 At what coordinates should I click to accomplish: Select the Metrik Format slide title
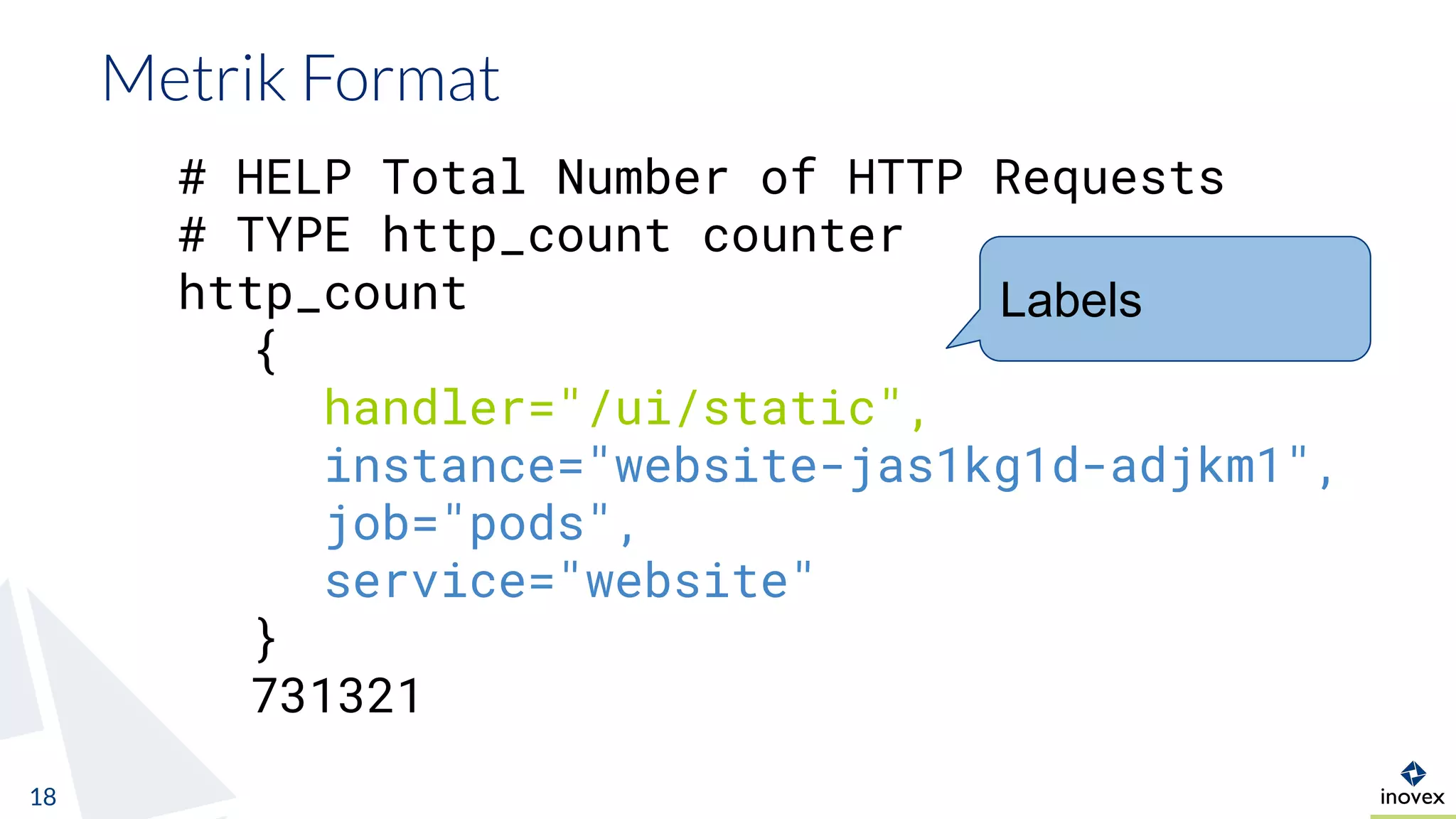pyautogui.click(x=301, y=78)
